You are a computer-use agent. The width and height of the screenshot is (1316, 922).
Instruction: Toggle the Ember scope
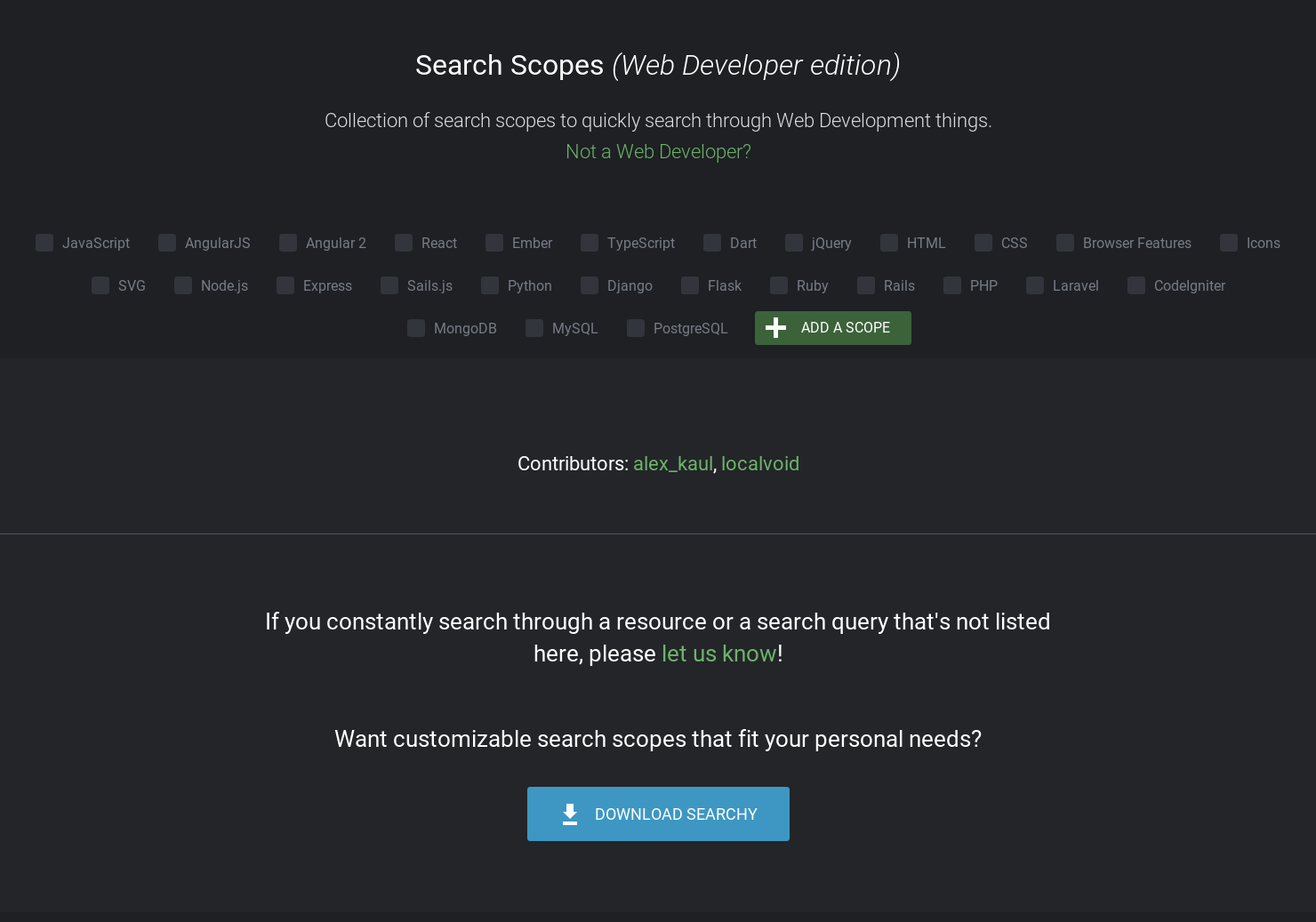494,243
